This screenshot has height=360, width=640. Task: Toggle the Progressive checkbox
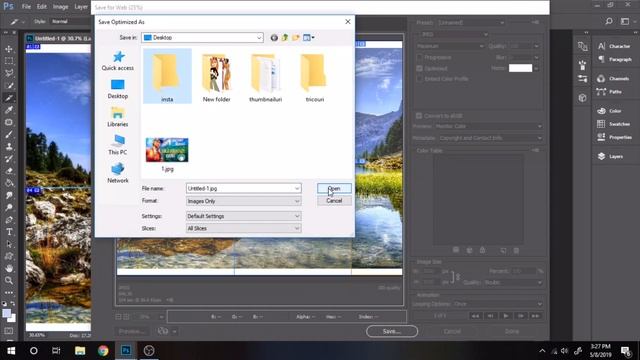tap(420, 58)
